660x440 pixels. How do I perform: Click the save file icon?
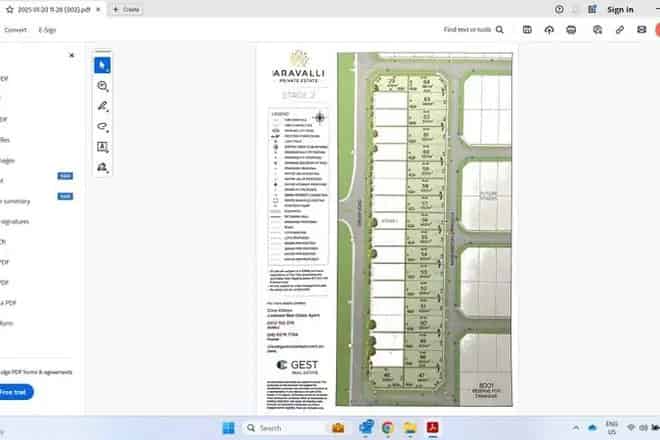click(527, 29)
